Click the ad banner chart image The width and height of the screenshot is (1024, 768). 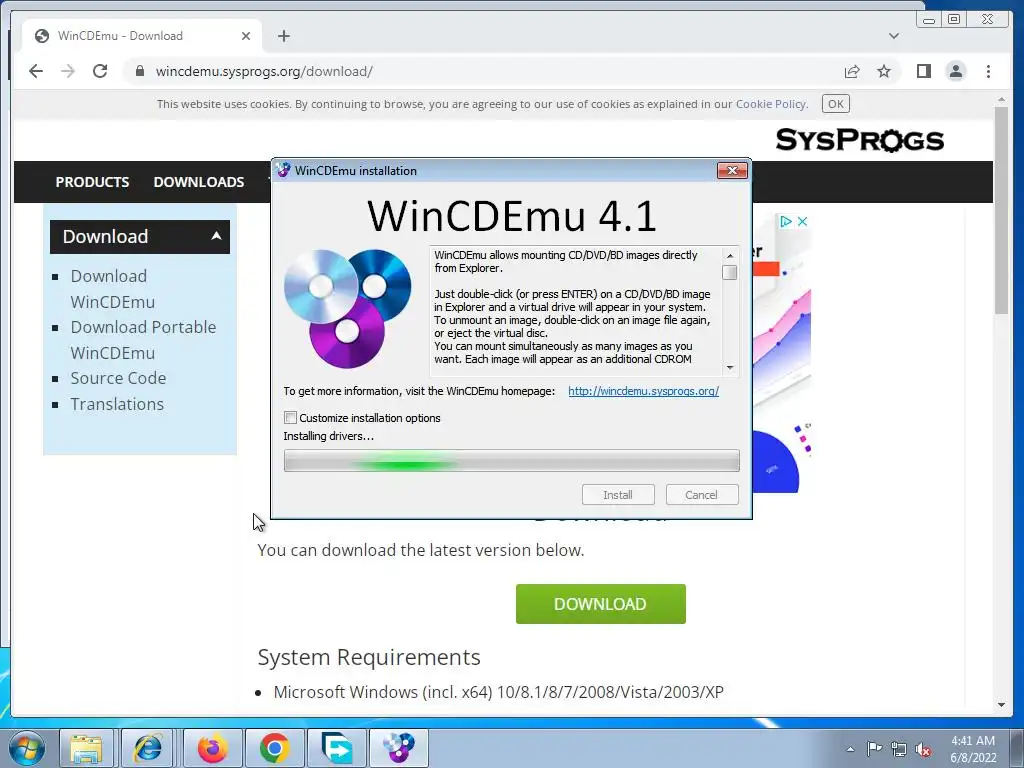coord(782,353)
